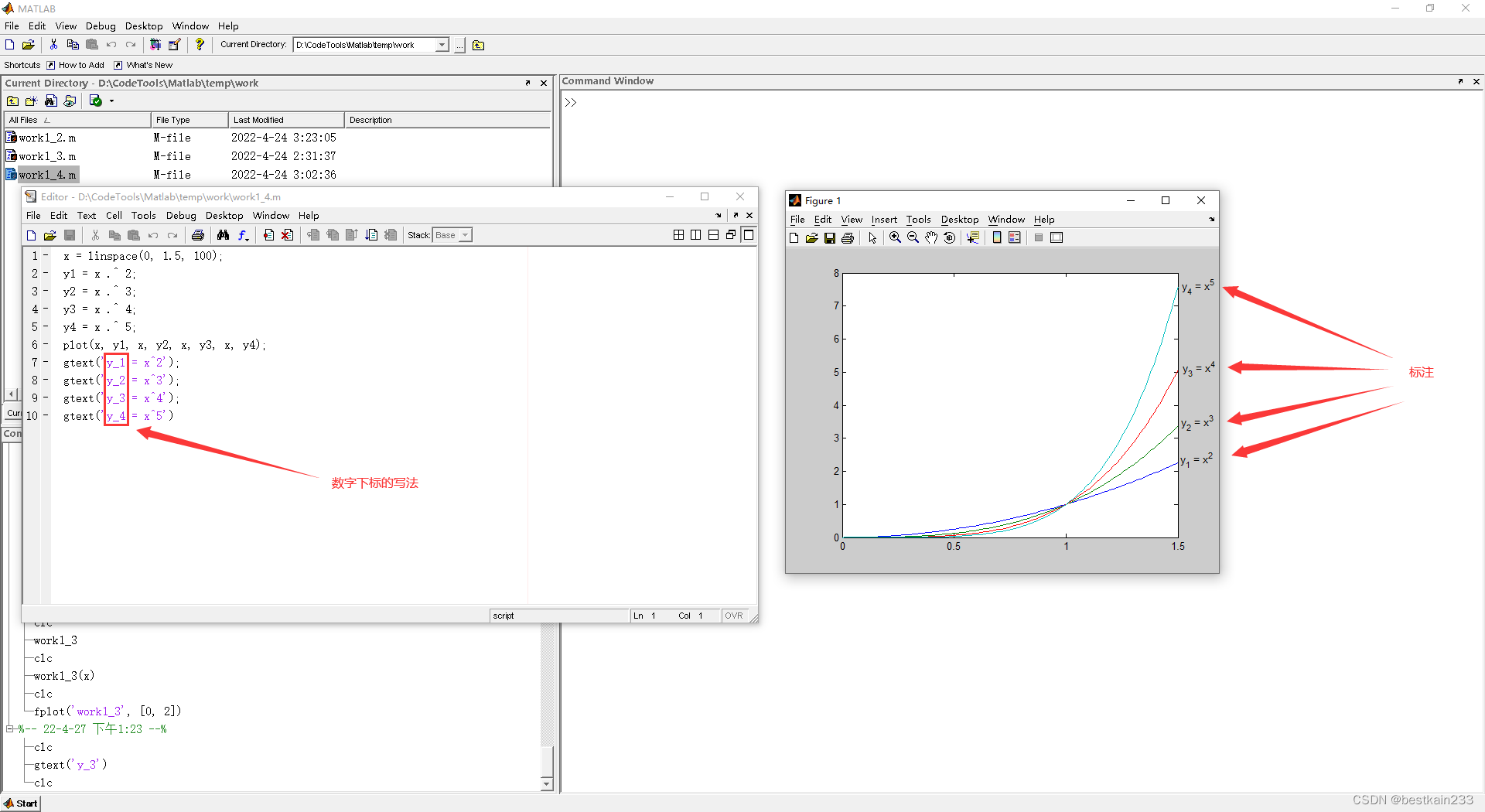Click the Open file icon in the Editor toolbar

50,235
